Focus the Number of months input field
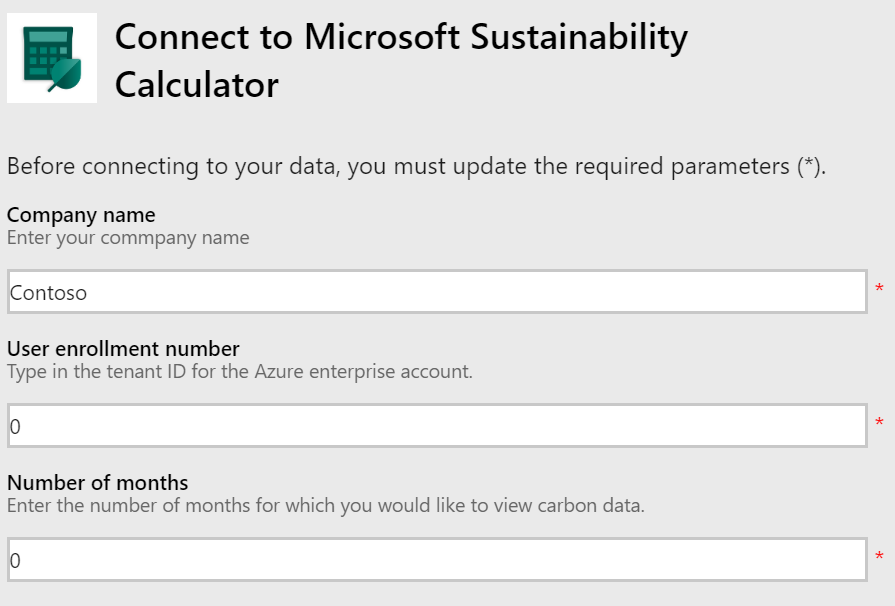895x606 pixels. click(x=437, y=560)
